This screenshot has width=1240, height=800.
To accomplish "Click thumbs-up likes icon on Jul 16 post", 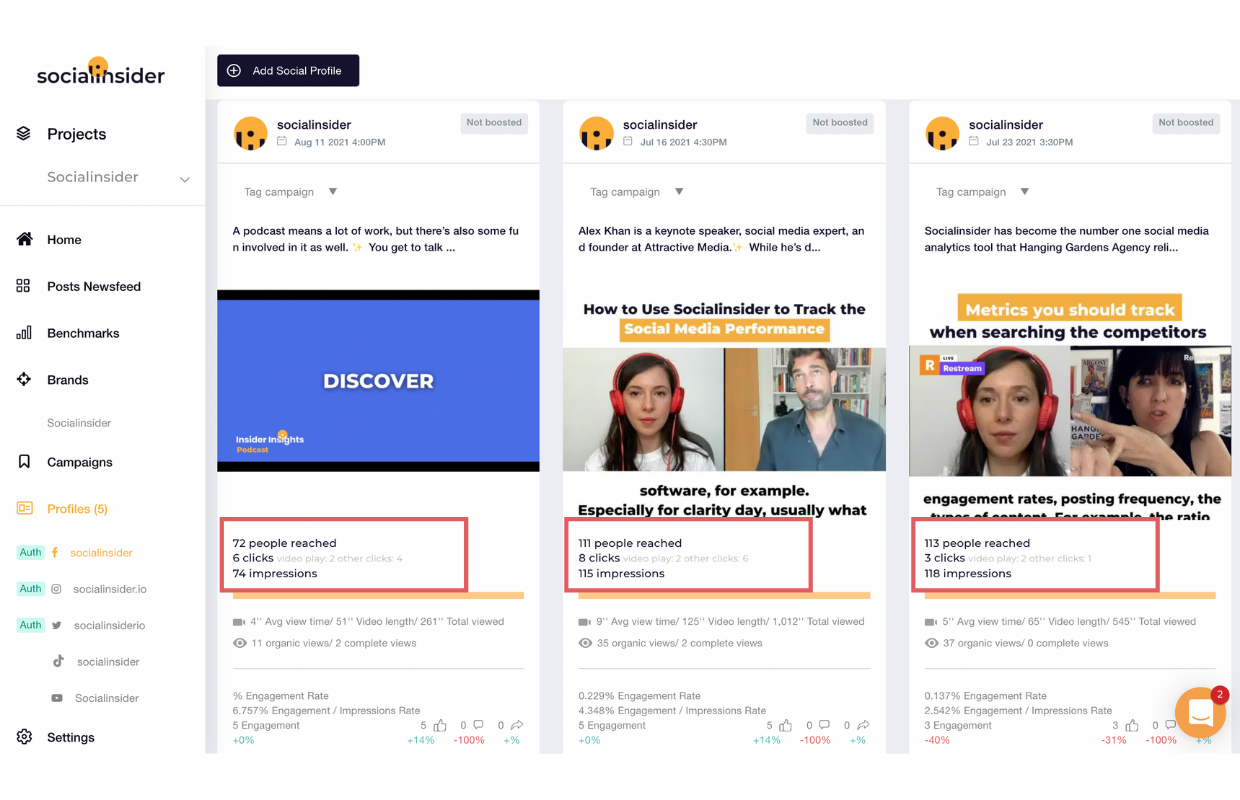I will coord(785,725).
